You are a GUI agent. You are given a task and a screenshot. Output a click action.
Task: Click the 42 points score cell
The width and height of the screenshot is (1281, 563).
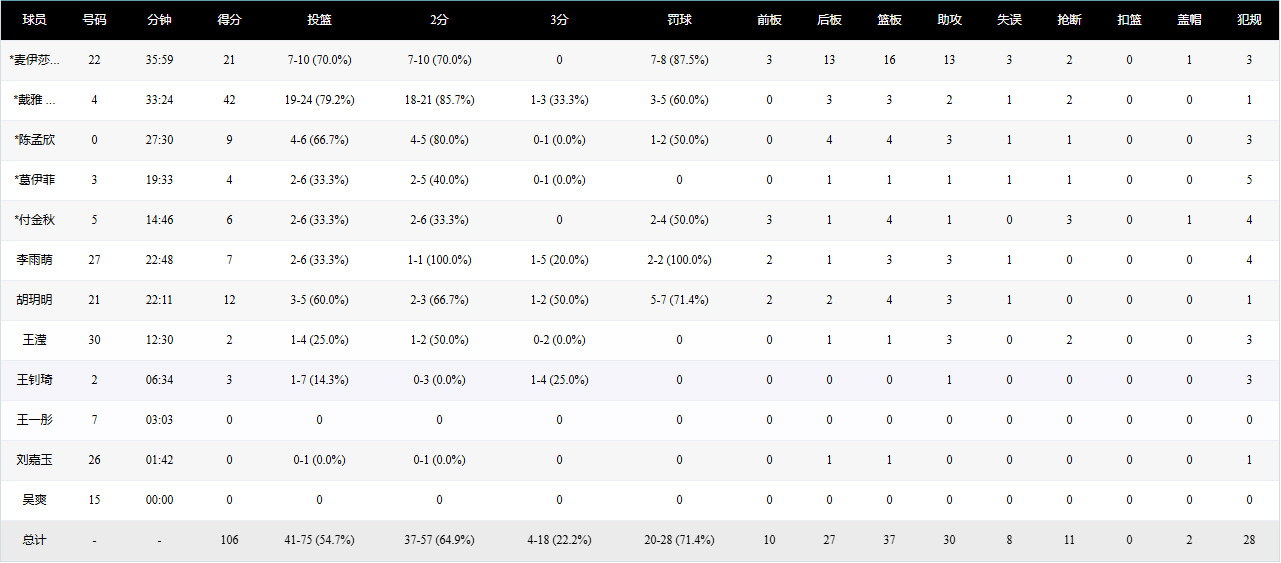[x=229, y=100]
